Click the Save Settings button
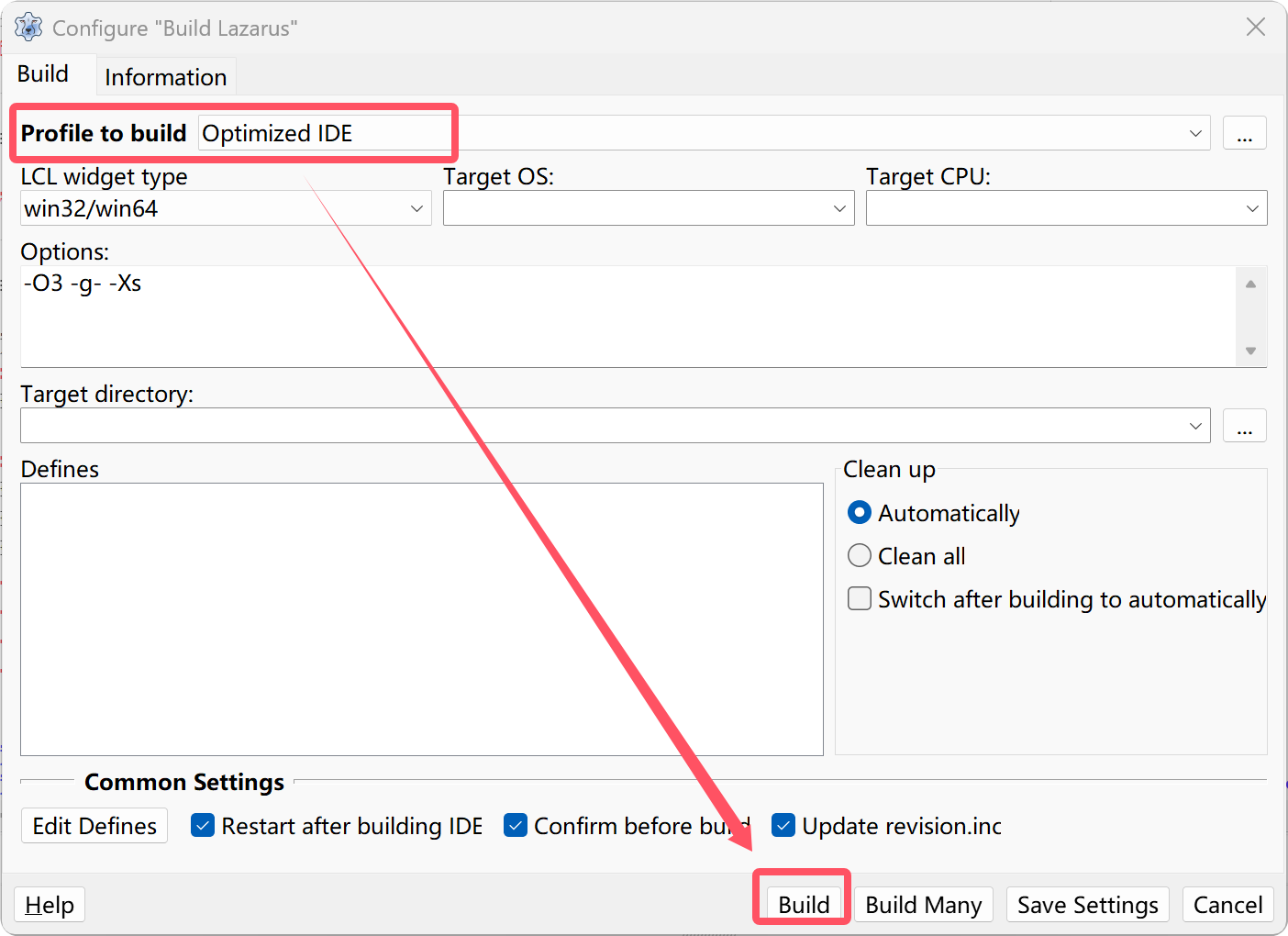Viewport: 1288px width, 936px height. point(1088,905)
